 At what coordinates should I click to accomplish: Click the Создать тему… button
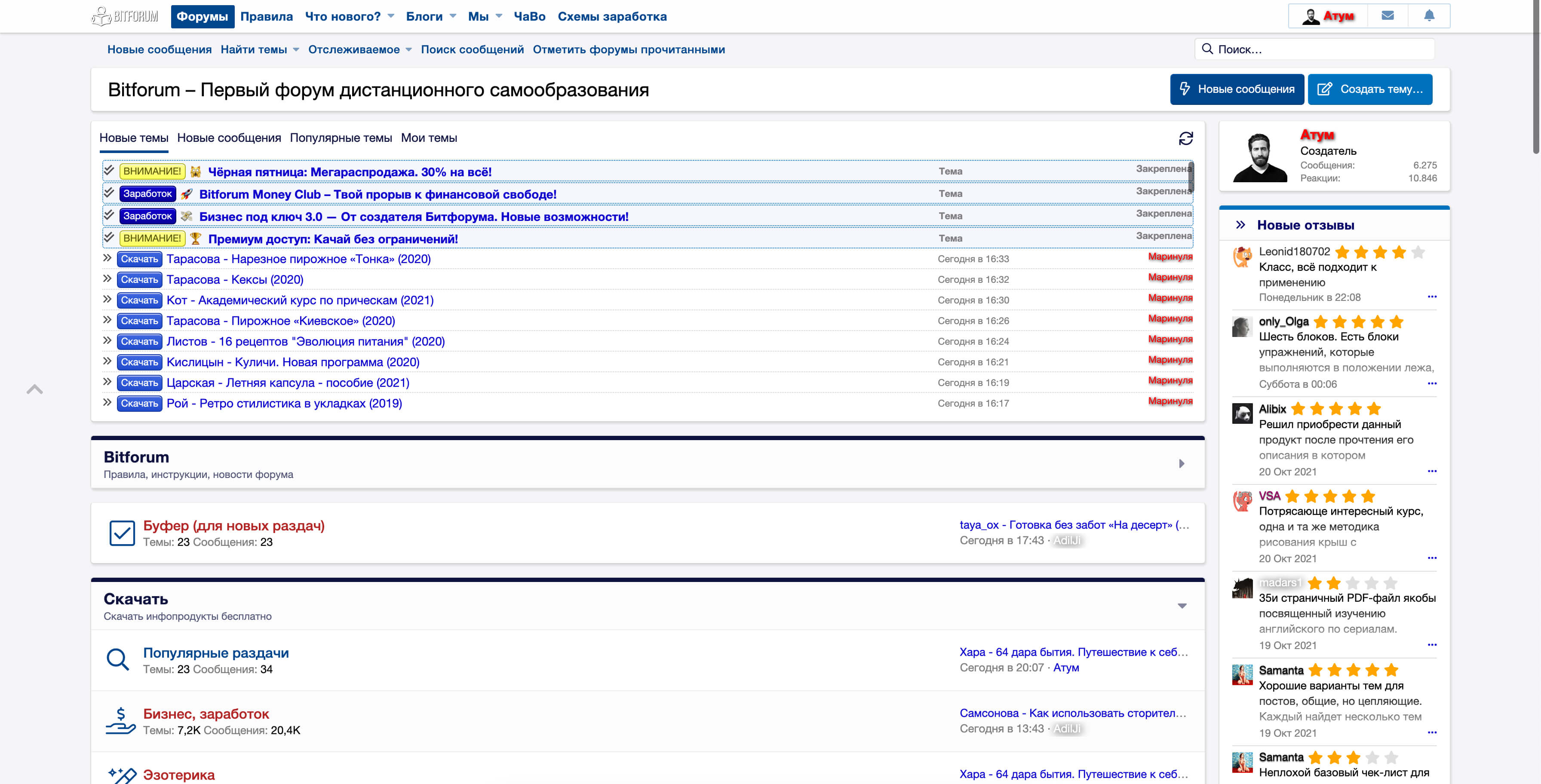click(1369, 89)
